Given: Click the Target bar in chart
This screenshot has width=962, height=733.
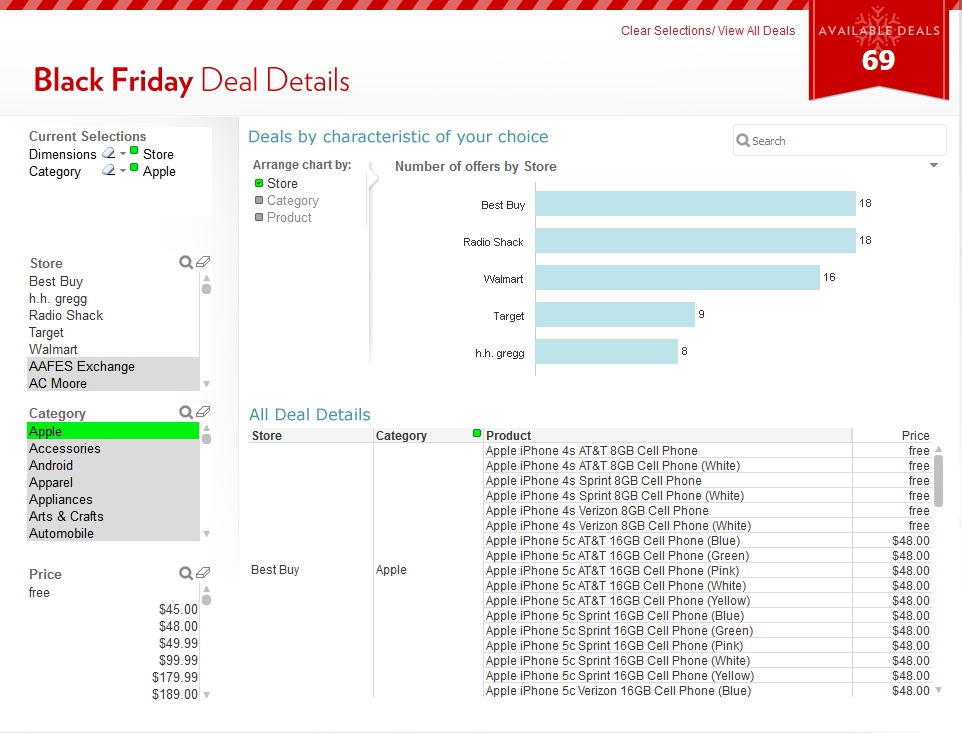Looking at the screenshot, I should coord(615,315).
